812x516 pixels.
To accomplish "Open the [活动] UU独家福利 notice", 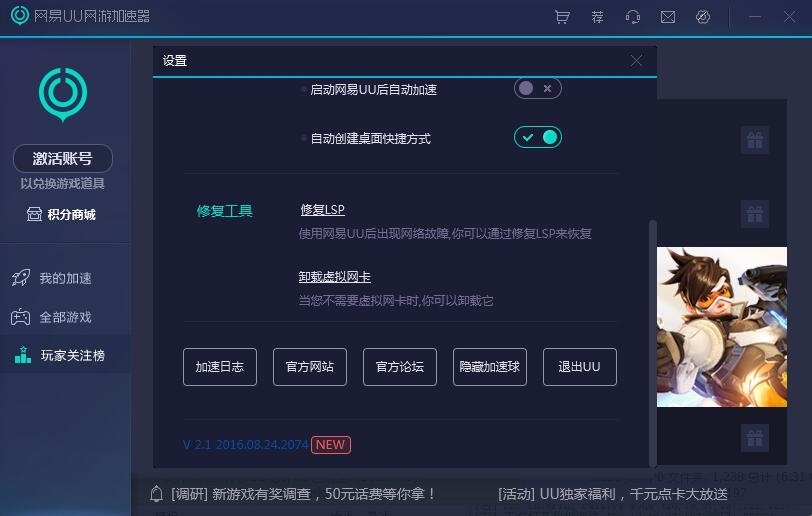I will [613, 494].
